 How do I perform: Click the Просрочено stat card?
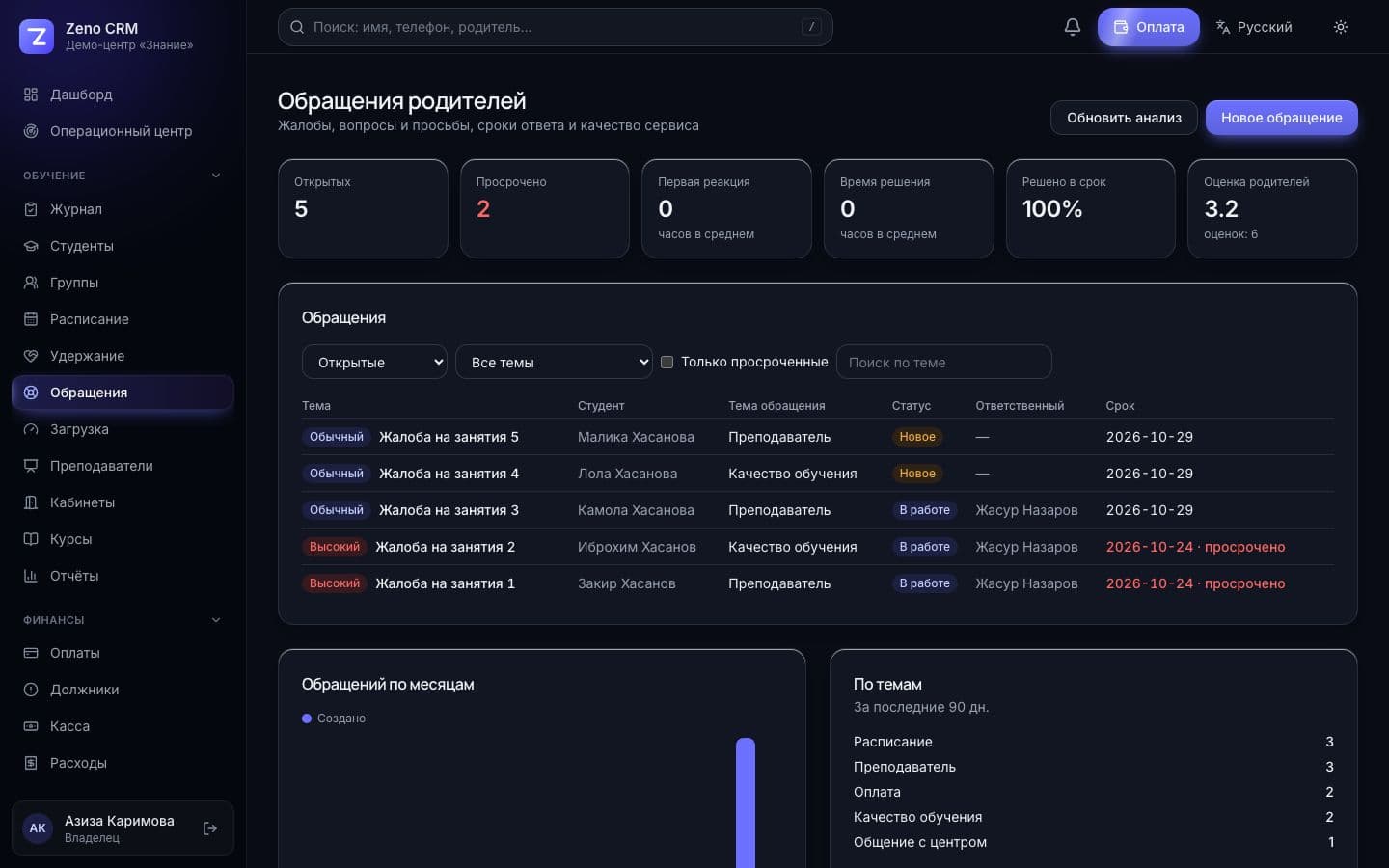point(544,208)
